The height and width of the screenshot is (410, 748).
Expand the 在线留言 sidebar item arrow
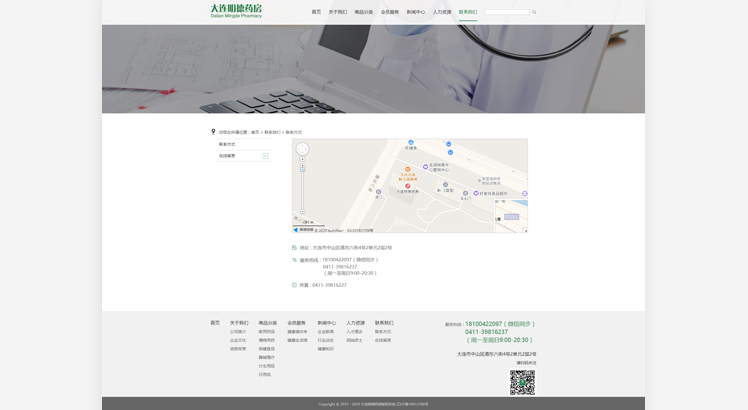pos(265,156)
